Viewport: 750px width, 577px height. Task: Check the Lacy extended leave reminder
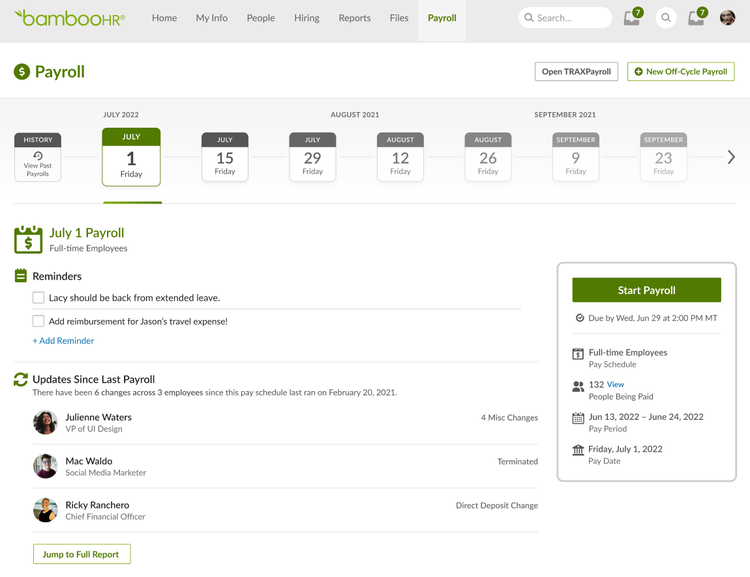click(38, 298)
